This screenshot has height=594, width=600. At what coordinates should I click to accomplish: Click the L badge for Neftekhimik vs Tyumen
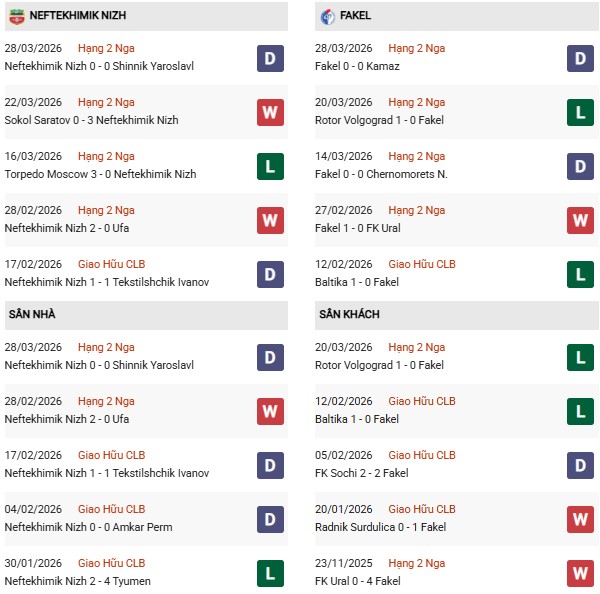(x=270, y=572)
